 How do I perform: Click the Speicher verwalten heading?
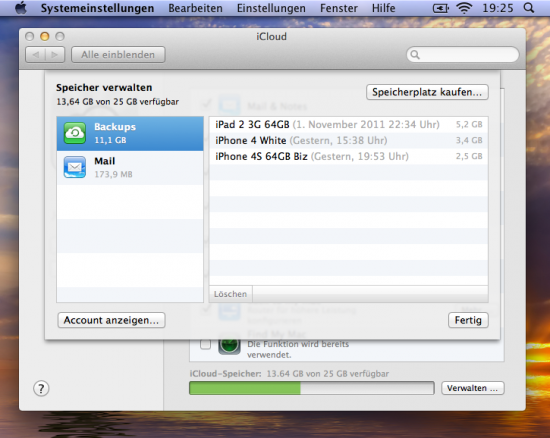click(104, 87)
